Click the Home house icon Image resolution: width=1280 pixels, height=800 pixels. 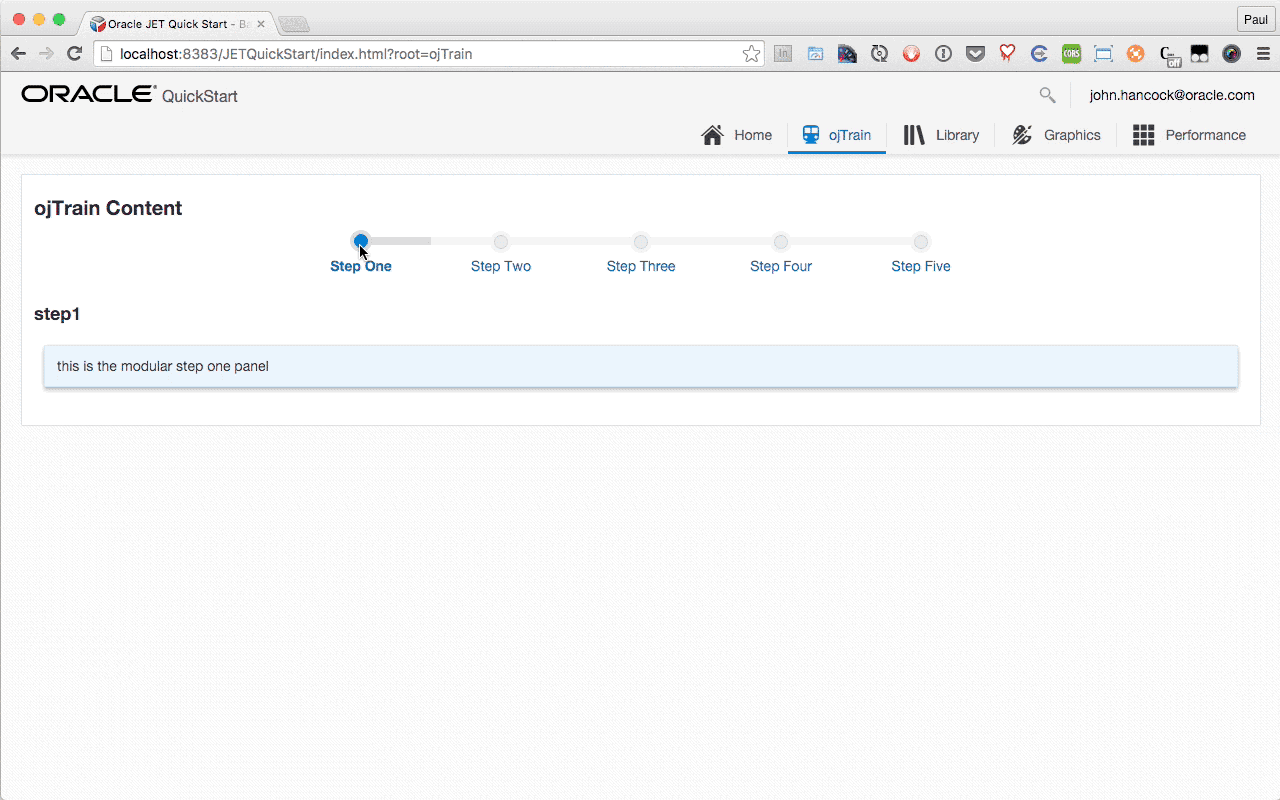tap(712, 135)
